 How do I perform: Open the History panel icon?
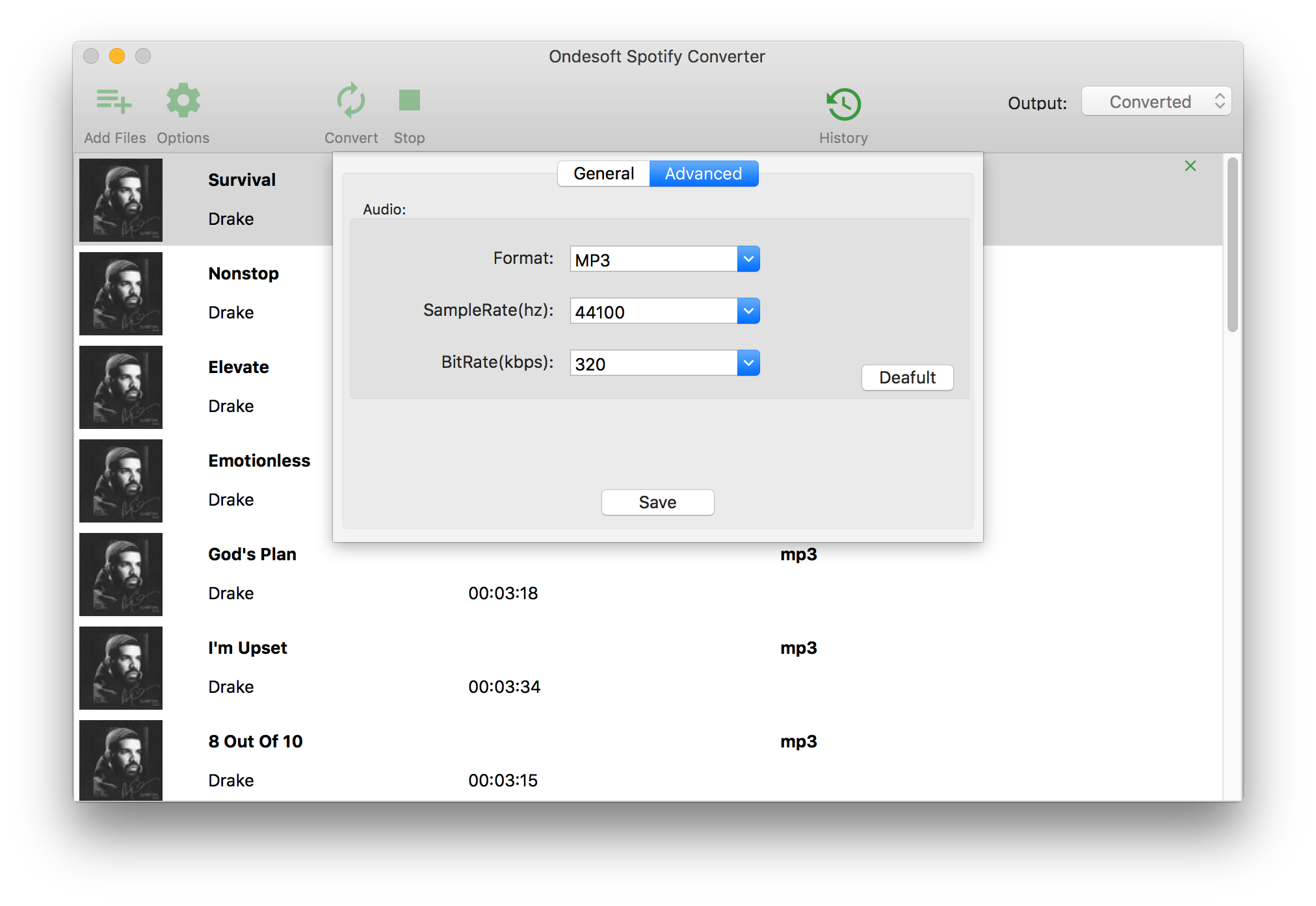click(843, 103)
